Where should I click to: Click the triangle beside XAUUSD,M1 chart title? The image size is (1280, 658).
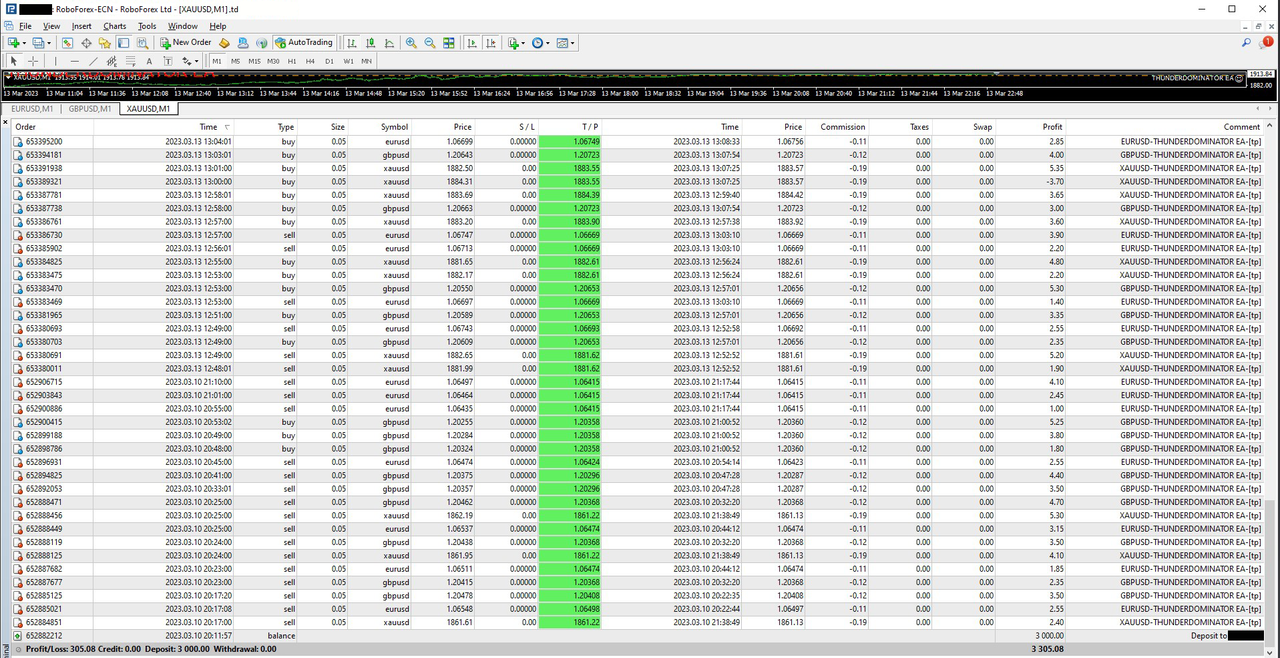8,77
